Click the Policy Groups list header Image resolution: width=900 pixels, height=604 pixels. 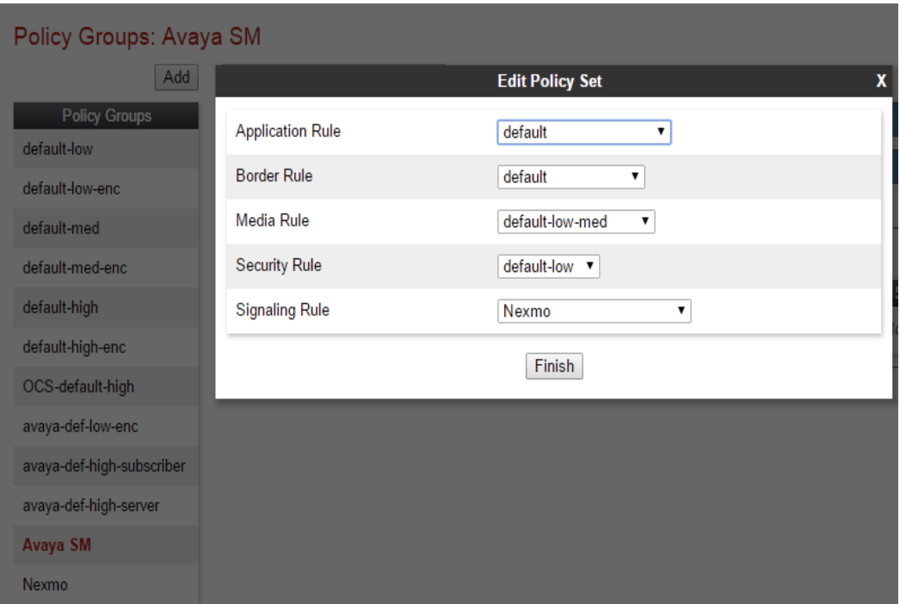106,116
